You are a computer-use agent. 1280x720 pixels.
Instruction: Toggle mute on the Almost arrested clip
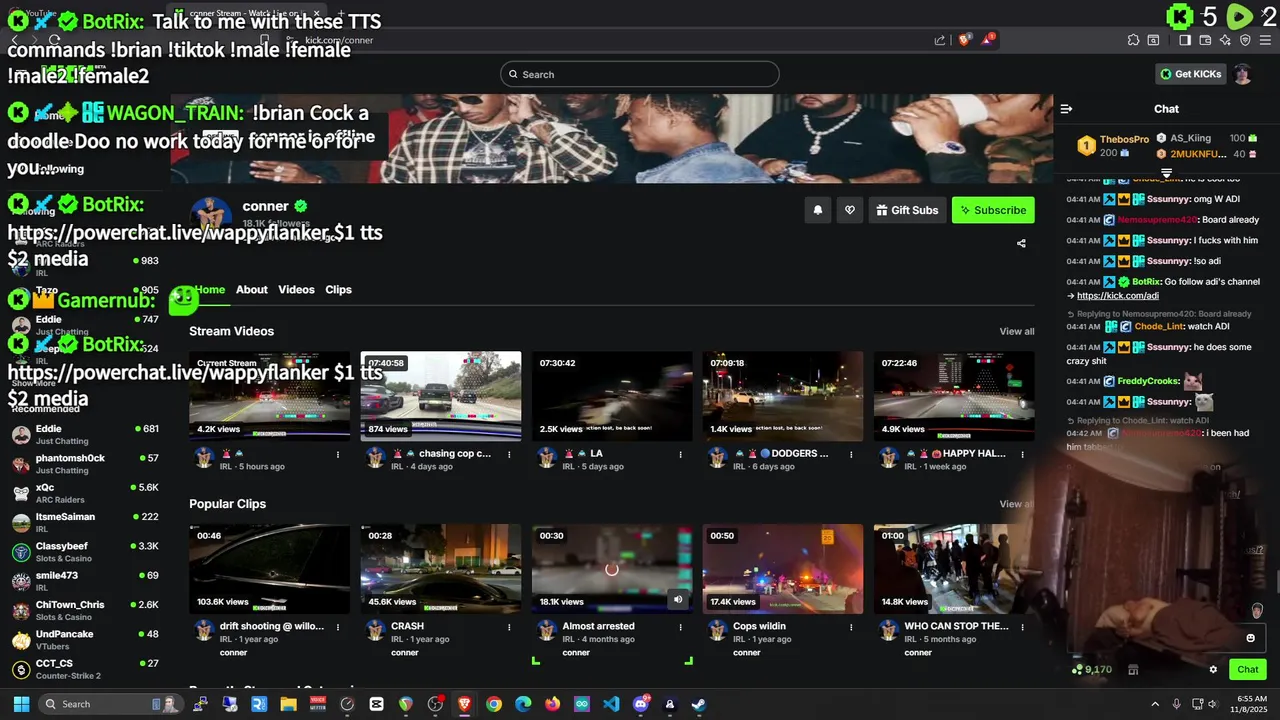[678, 600]
